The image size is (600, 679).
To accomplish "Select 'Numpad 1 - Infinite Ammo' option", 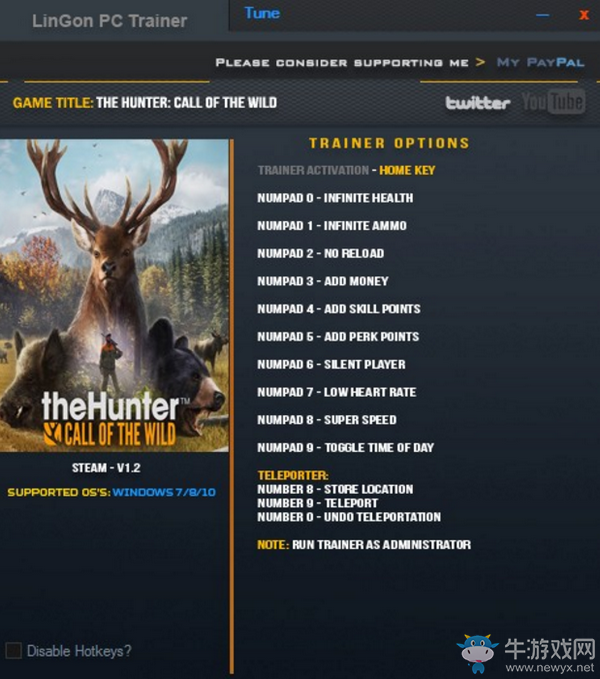I will click(332, 226).
